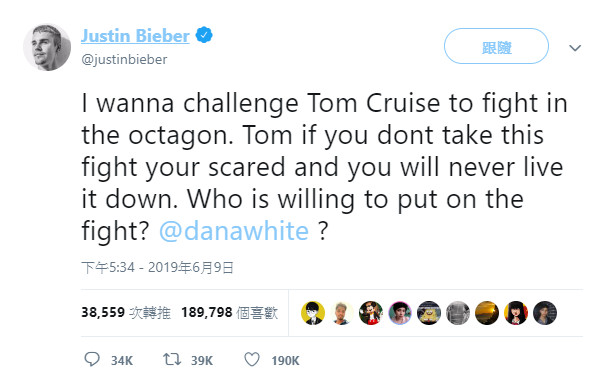View the 38,559 retweets list

tap(126, 313)
